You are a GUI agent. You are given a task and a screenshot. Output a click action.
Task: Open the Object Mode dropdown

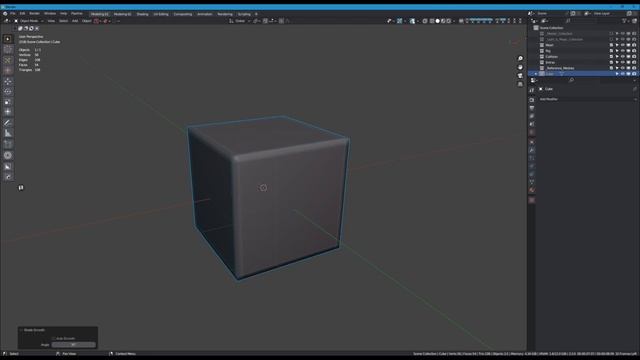point(29,21)
